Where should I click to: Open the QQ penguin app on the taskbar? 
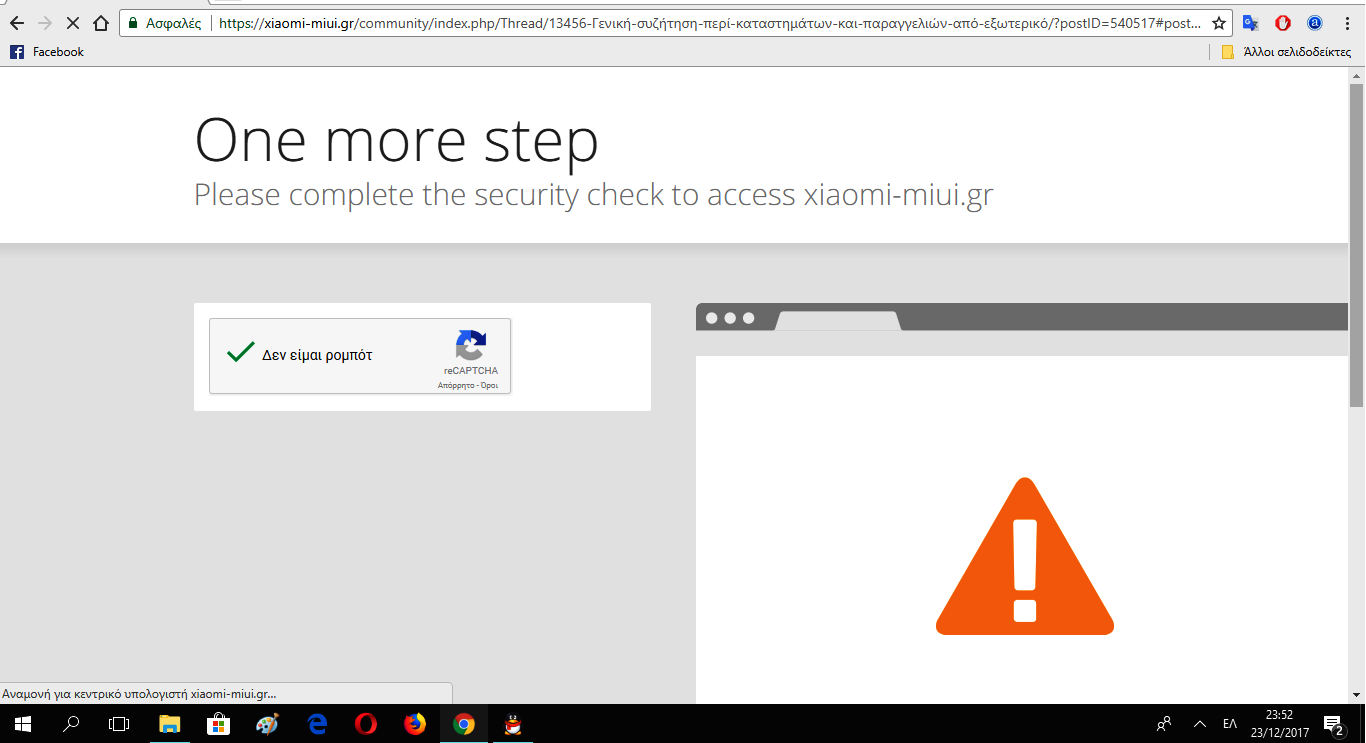click(513, 723)
